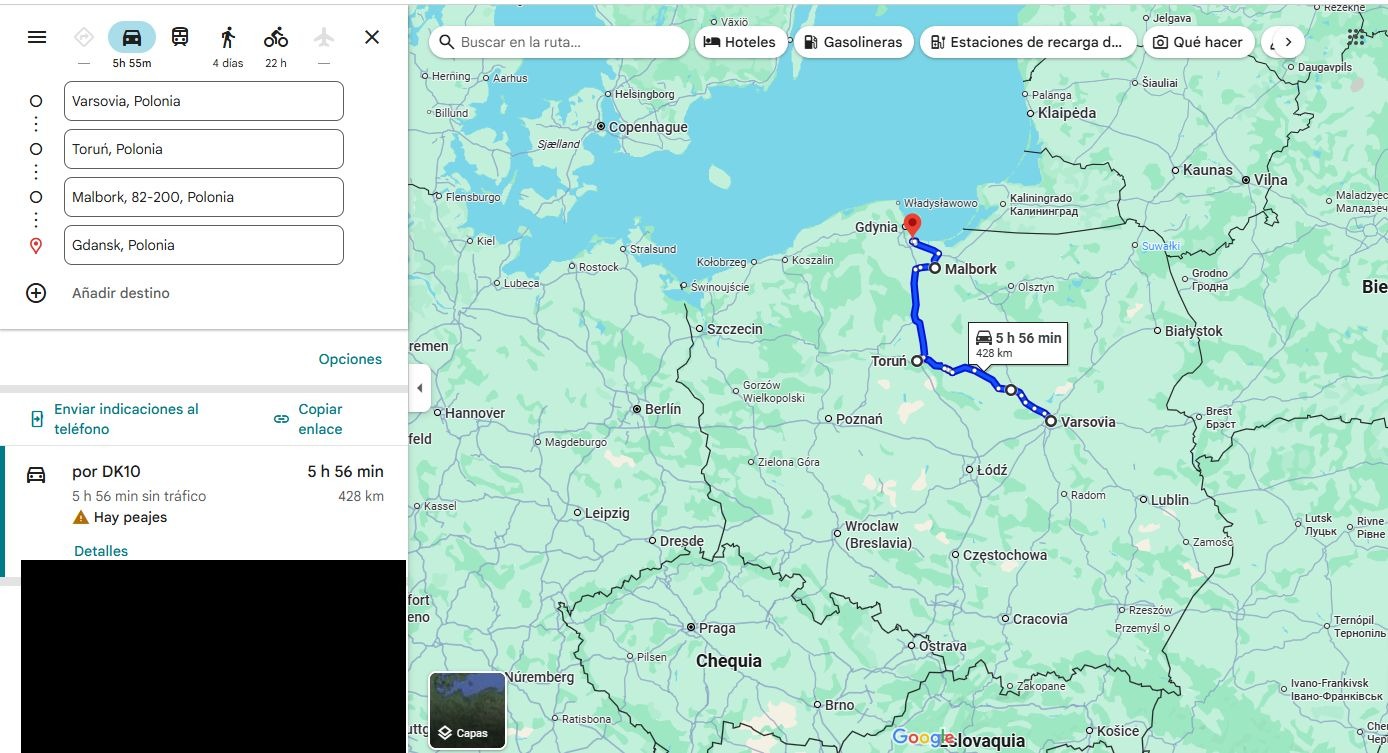1388x753 pixels.
Task: Filter by Hoteles chip
Action: coord(739,42)
